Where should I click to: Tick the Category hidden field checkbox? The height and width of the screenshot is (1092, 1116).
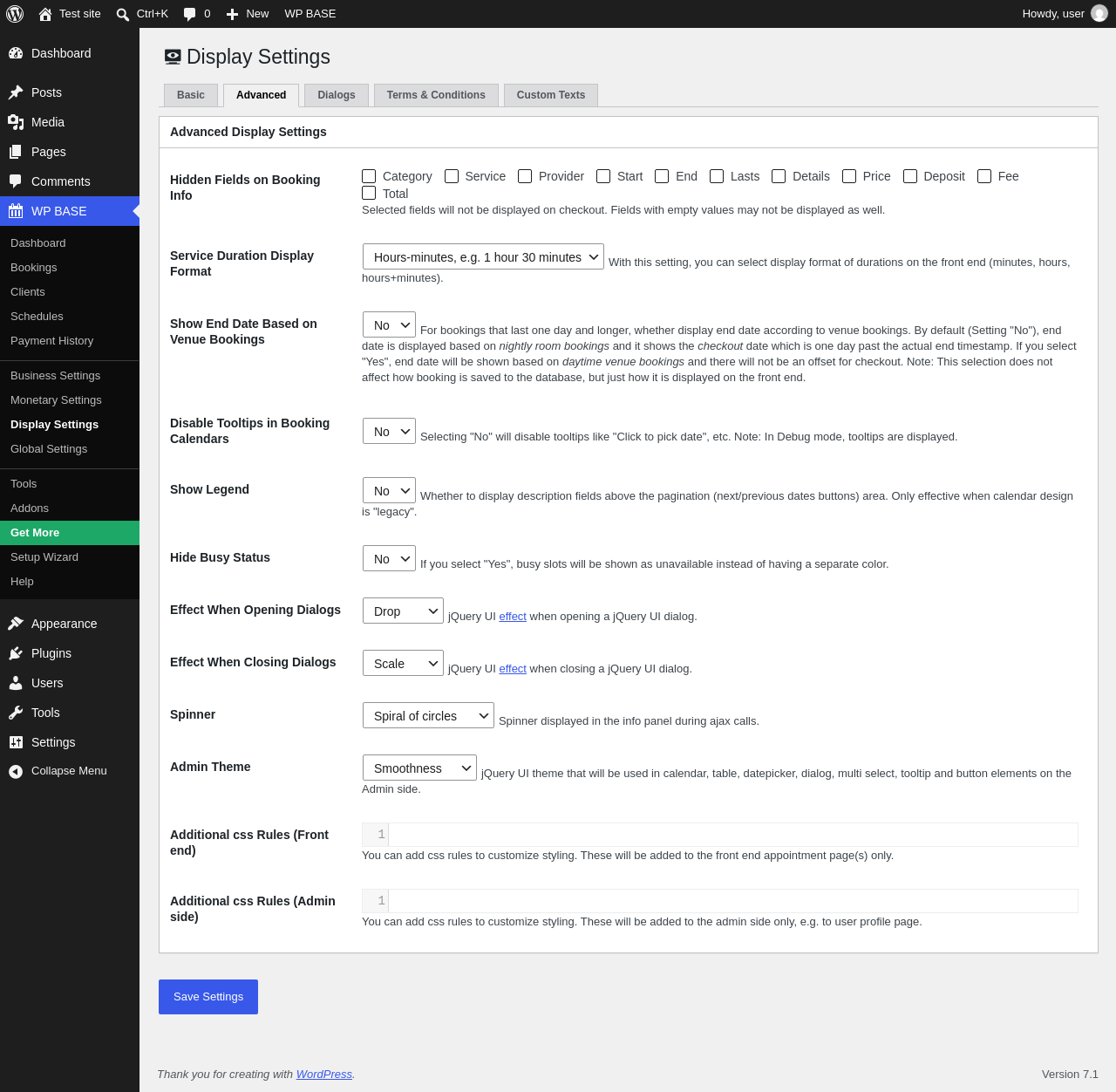369,176
